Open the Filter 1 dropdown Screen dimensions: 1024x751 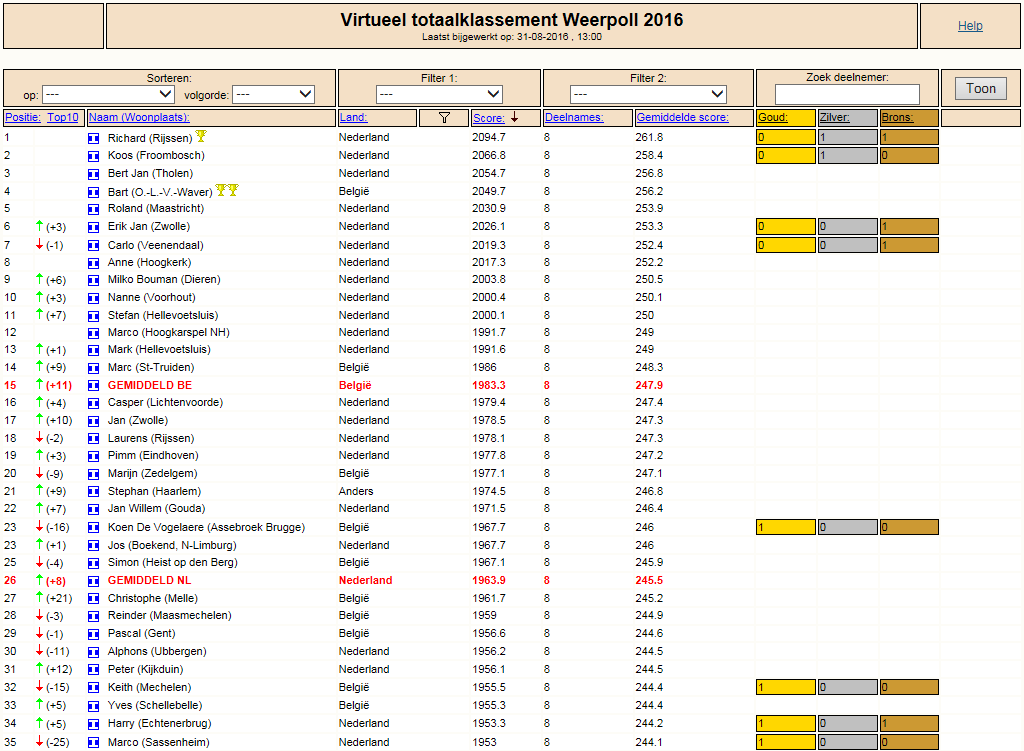click(x=439, y=94)
